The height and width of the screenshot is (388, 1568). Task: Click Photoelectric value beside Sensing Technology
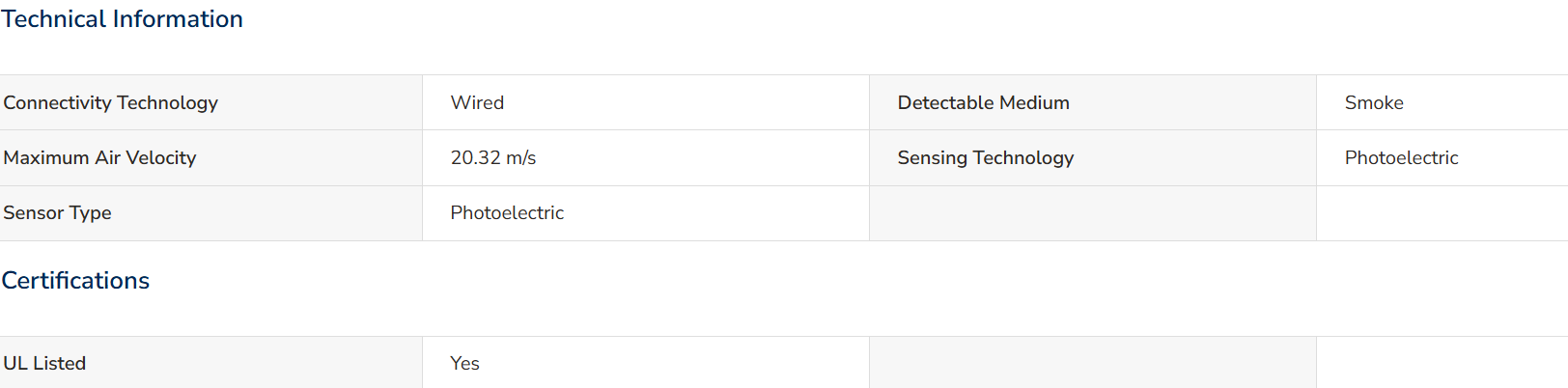tap(1401, 157)
